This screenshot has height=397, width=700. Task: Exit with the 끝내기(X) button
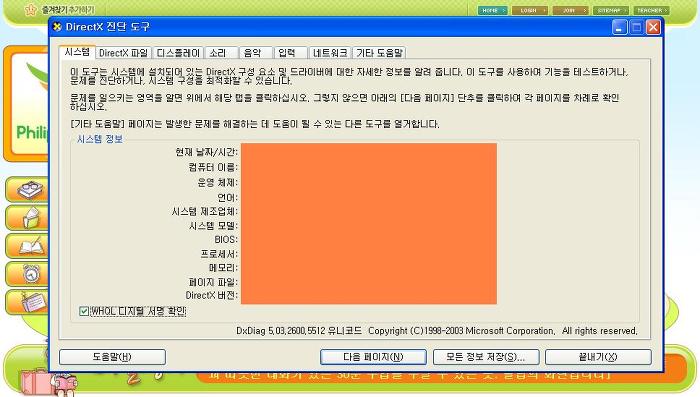598,357
